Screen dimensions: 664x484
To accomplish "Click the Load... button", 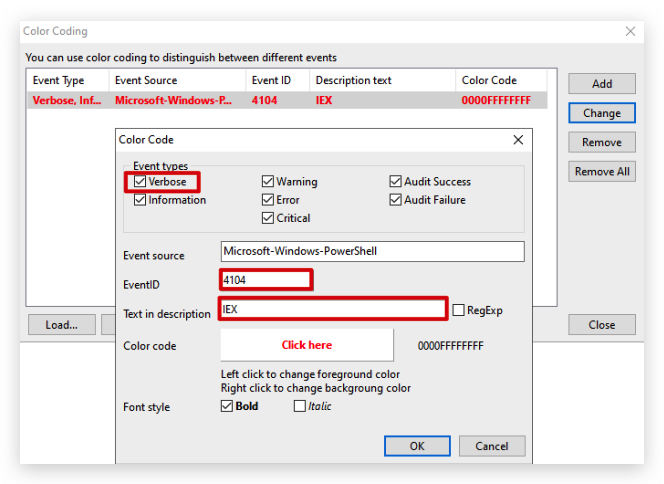I will click(x=62, y=325).
